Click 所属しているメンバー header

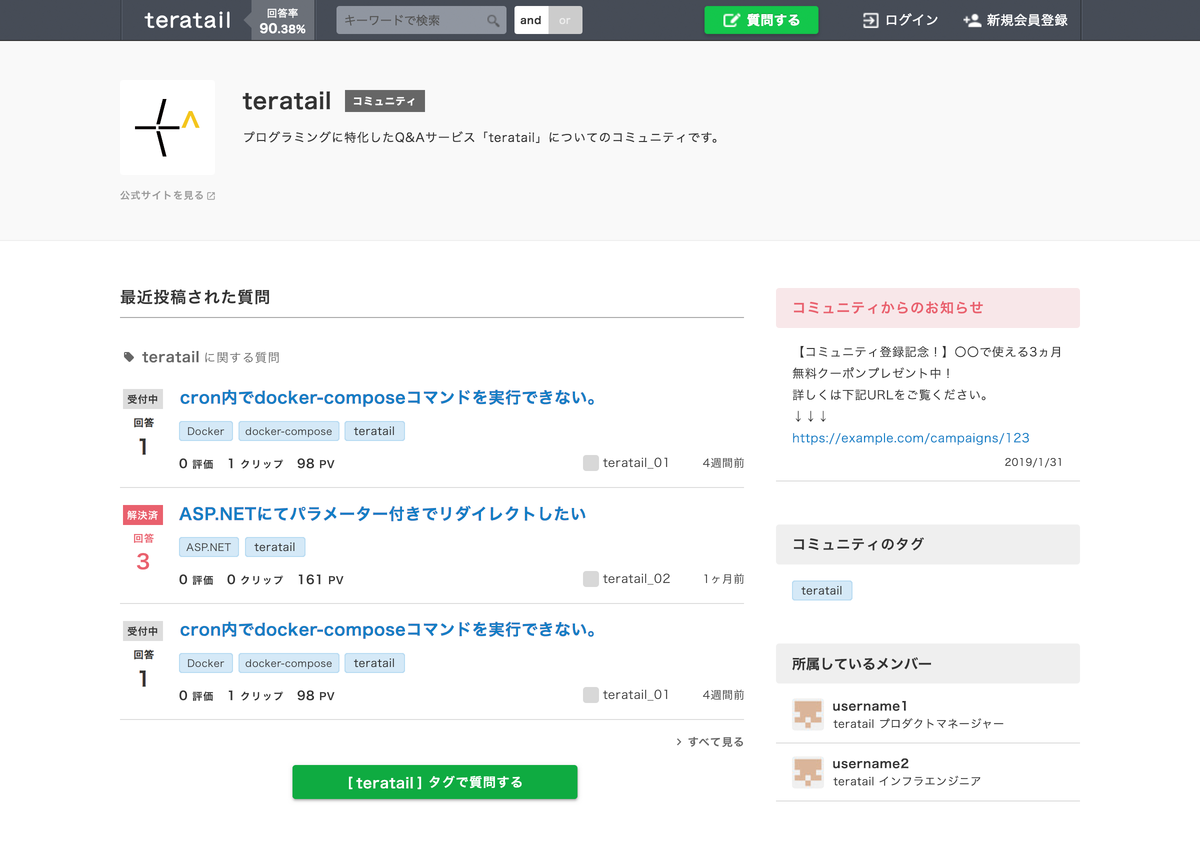click(928, 663)
